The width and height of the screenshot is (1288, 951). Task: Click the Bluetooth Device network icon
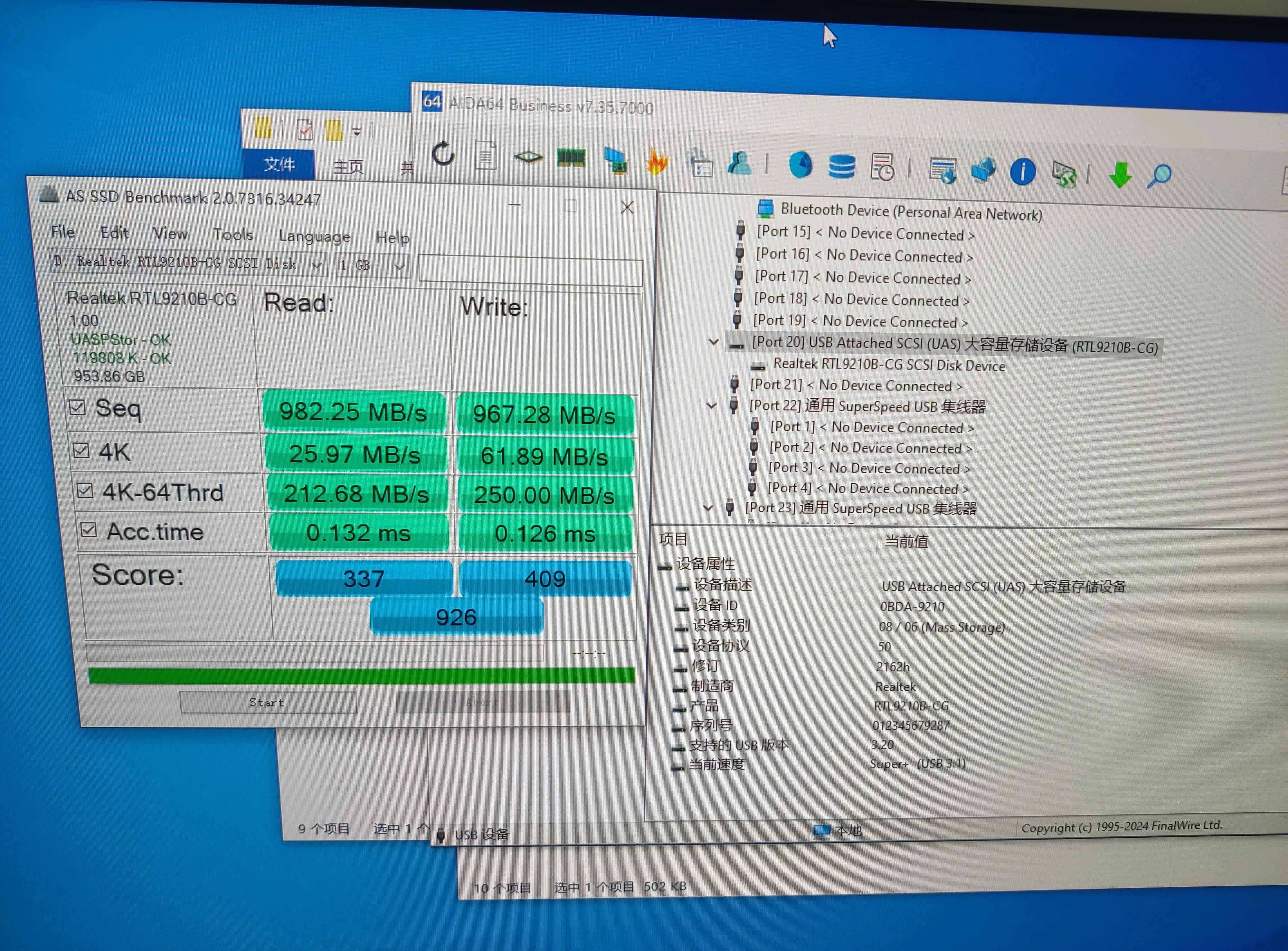(765, 208)
